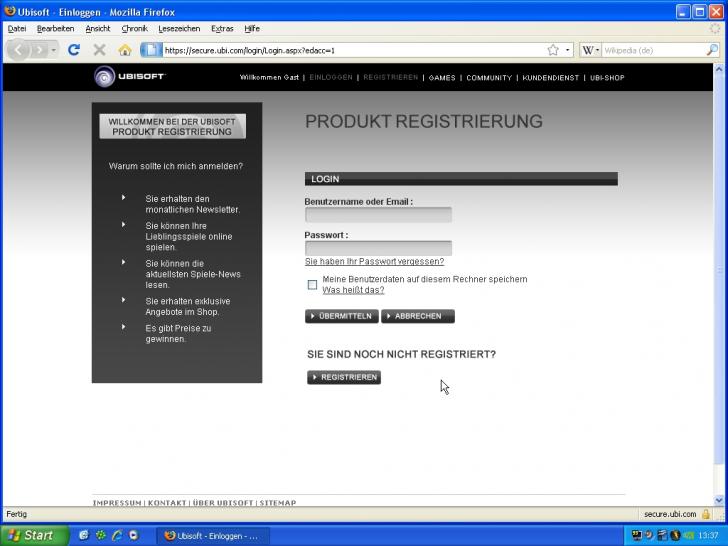Click the scrollbar down arrow

pos(719,500)
